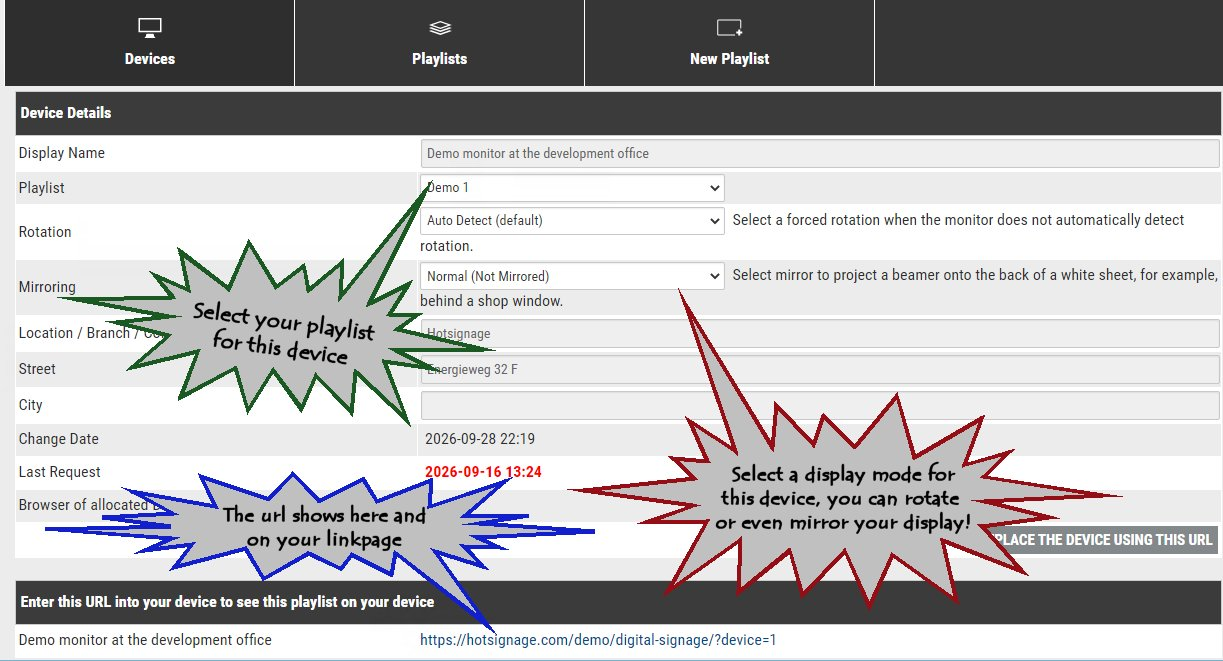Go to the New Playlist tab
This screenshot has width=1223, height=661.
[729, 43]
